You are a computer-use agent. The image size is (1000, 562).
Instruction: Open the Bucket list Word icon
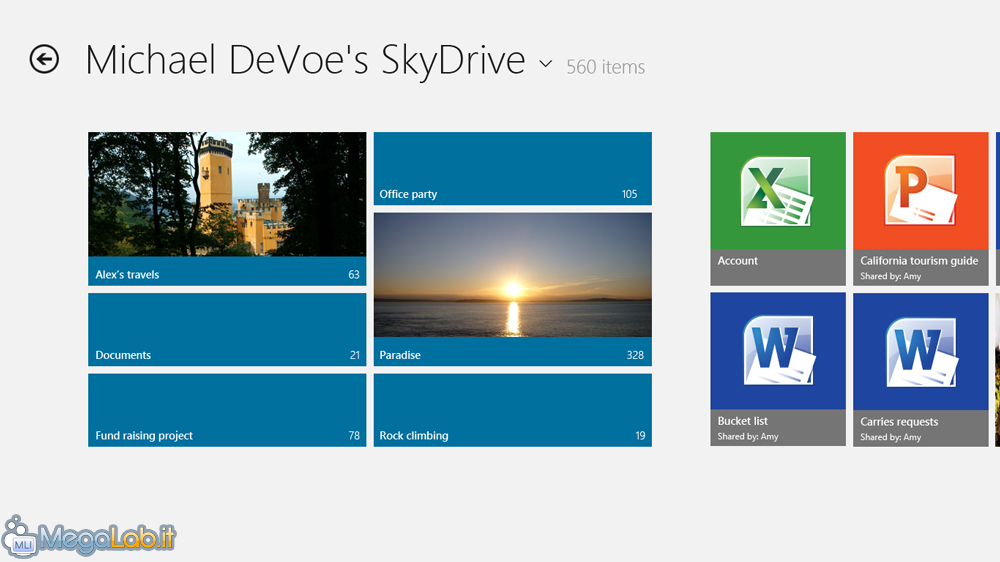(x=779, y=350)
